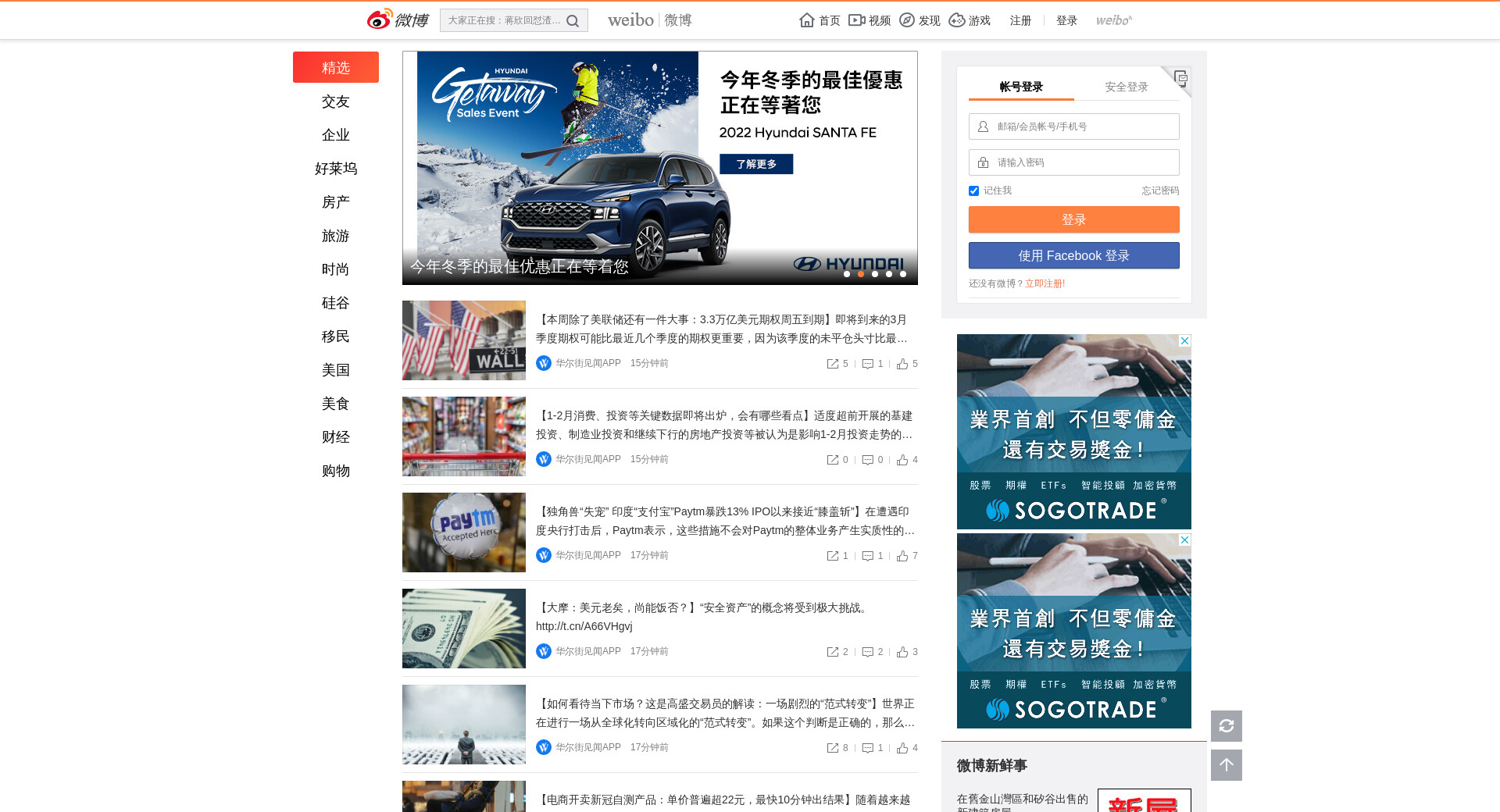
Task: Switch to 安全登录 tab
Action: click(x=1126, y=87)
